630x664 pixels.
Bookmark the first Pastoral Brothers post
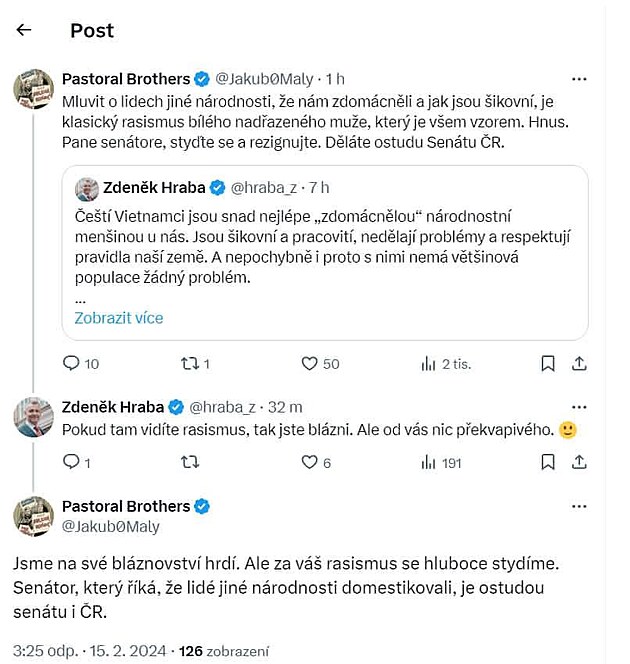point(548,364)
